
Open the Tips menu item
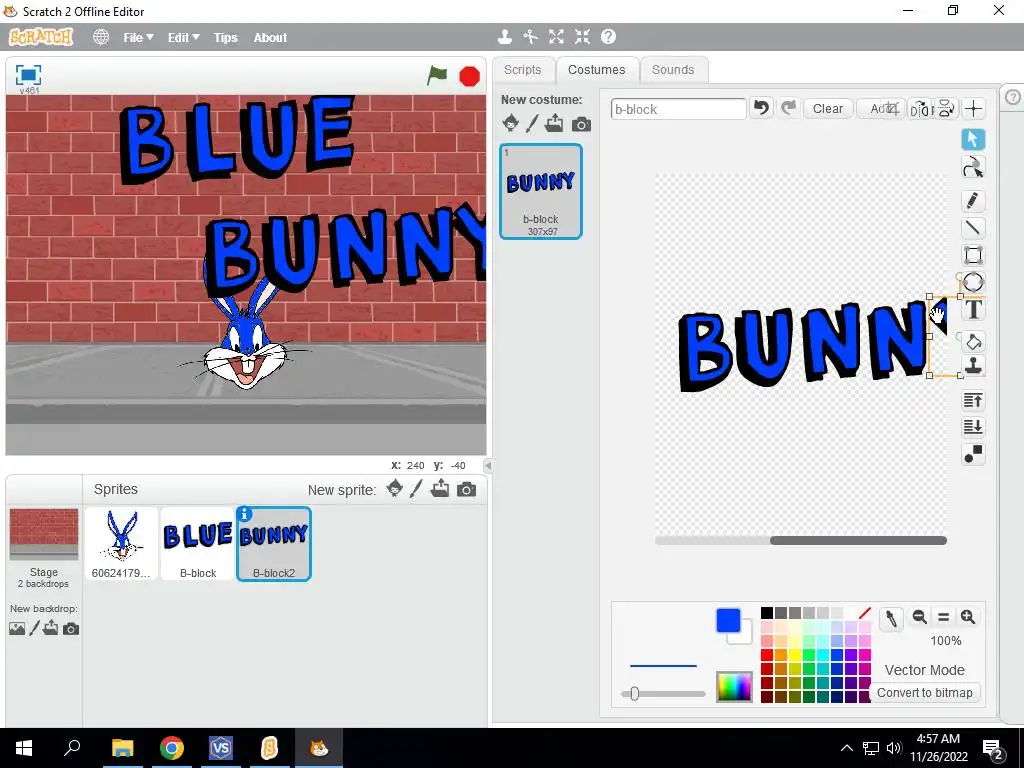tap(225, 37)
